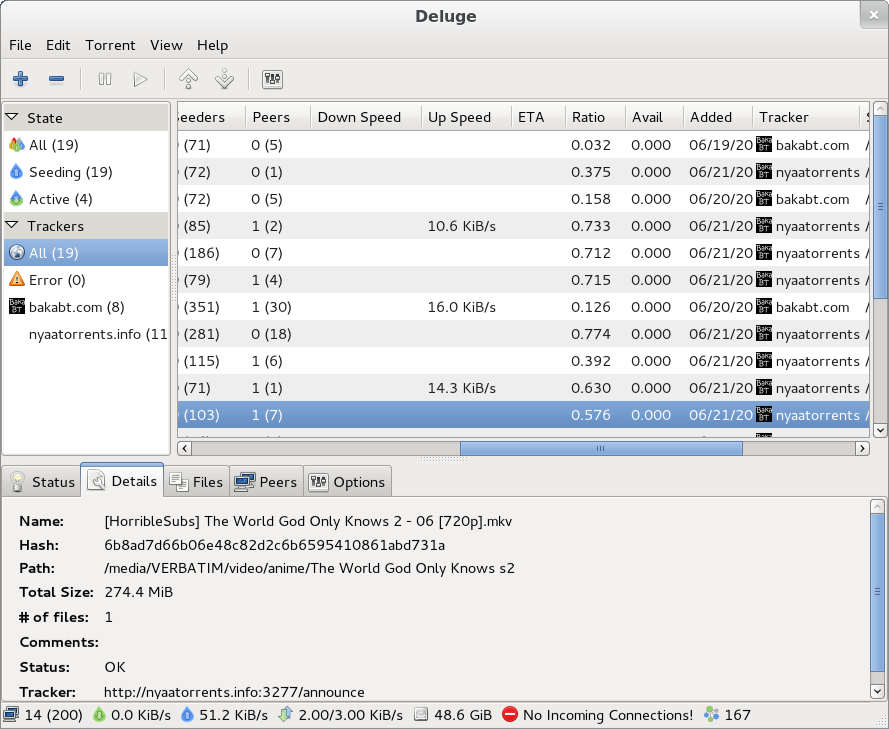Open the File menu
889x729 pixels.
(x=20, y=45)
